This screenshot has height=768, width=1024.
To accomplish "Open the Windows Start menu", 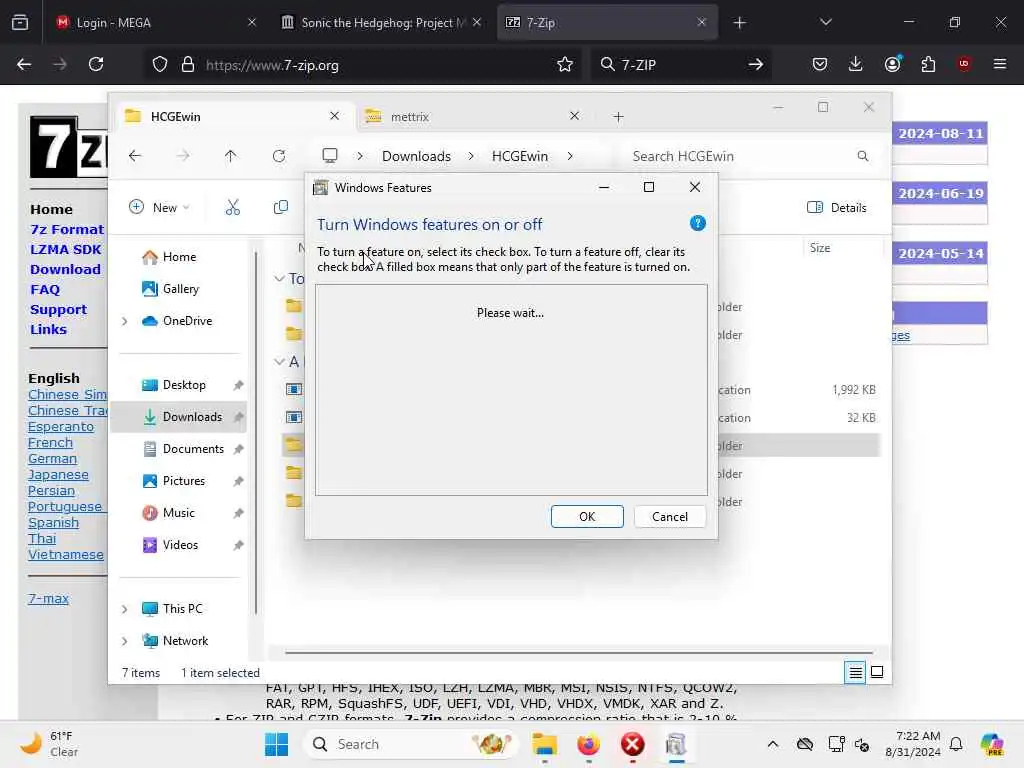I will point(276,744).
